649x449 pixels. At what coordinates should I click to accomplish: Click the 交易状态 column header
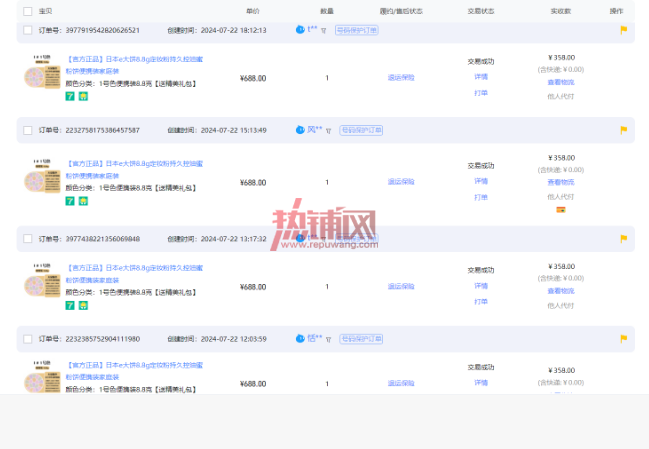point(481,11)
